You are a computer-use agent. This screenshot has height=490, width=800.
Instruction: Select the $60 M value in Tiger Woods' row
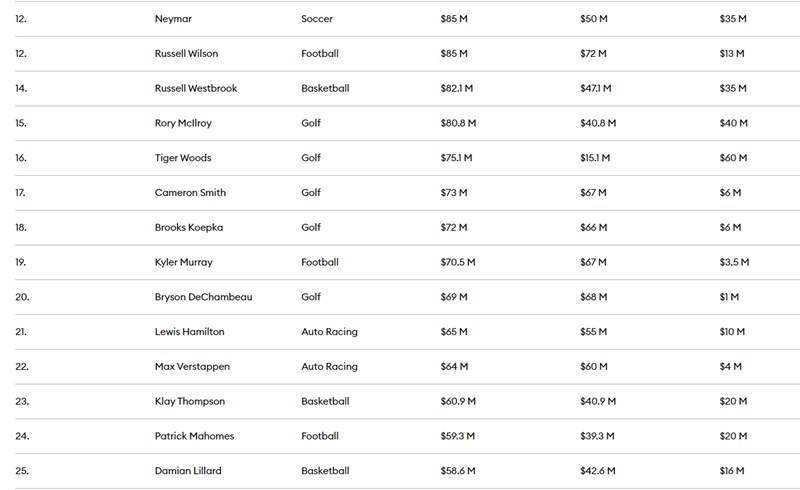coord(733,158)
